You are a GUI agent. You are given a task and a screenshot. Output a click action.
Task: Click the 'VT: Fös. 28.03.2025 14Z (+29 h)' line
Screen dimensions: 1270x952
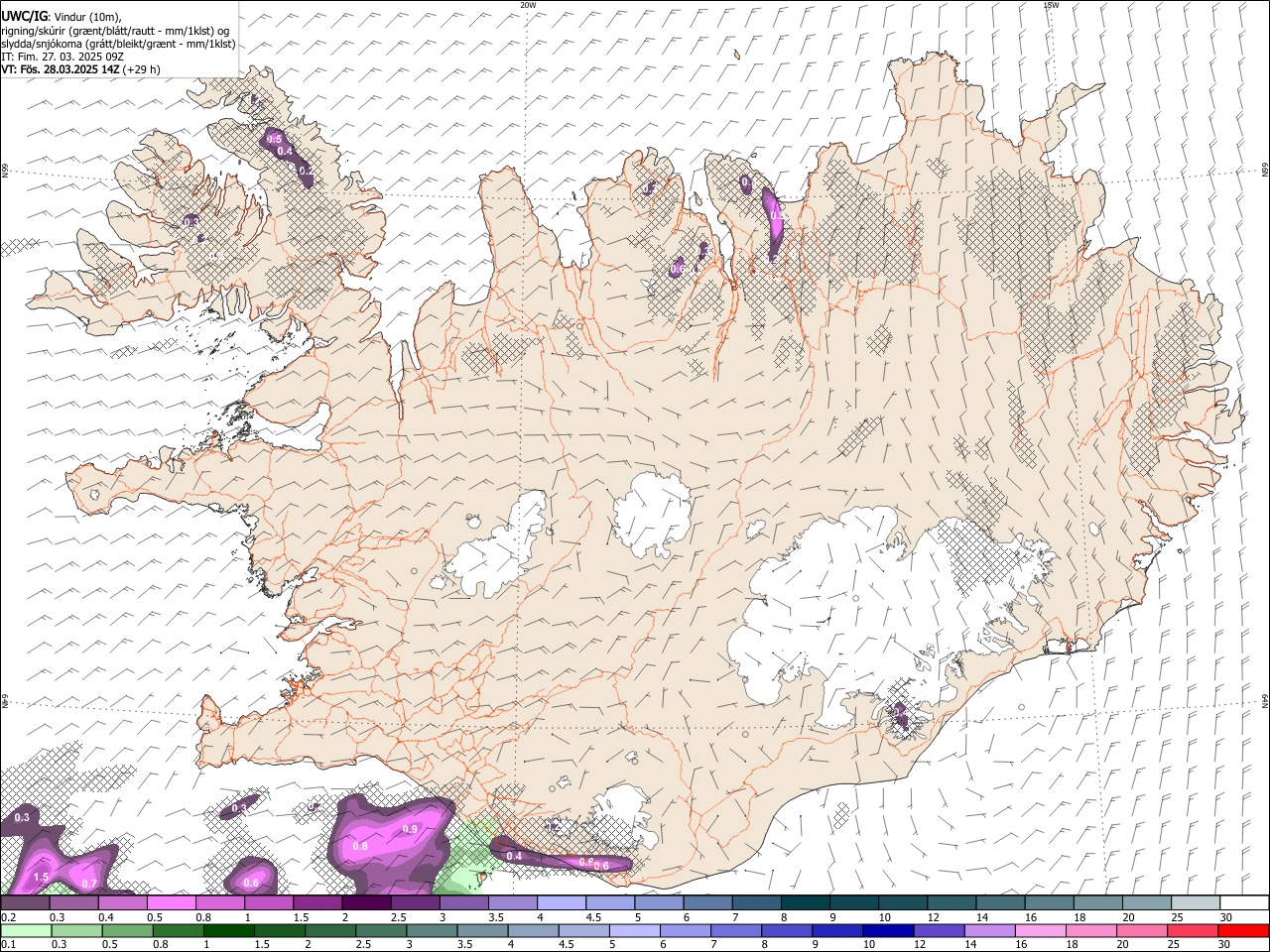80,69
